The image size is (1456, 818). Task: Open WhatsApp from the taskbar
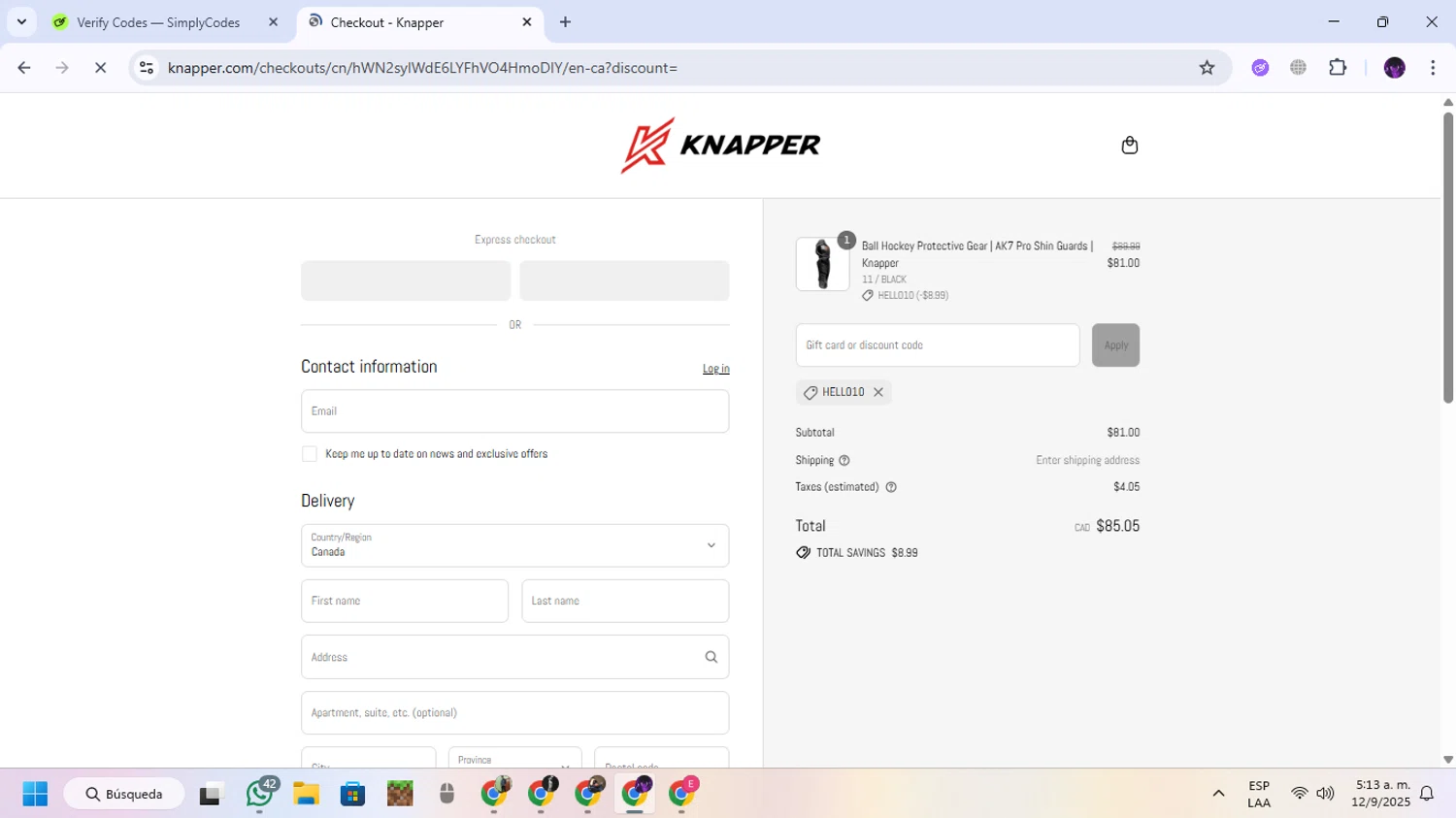[x=260, y=794]
